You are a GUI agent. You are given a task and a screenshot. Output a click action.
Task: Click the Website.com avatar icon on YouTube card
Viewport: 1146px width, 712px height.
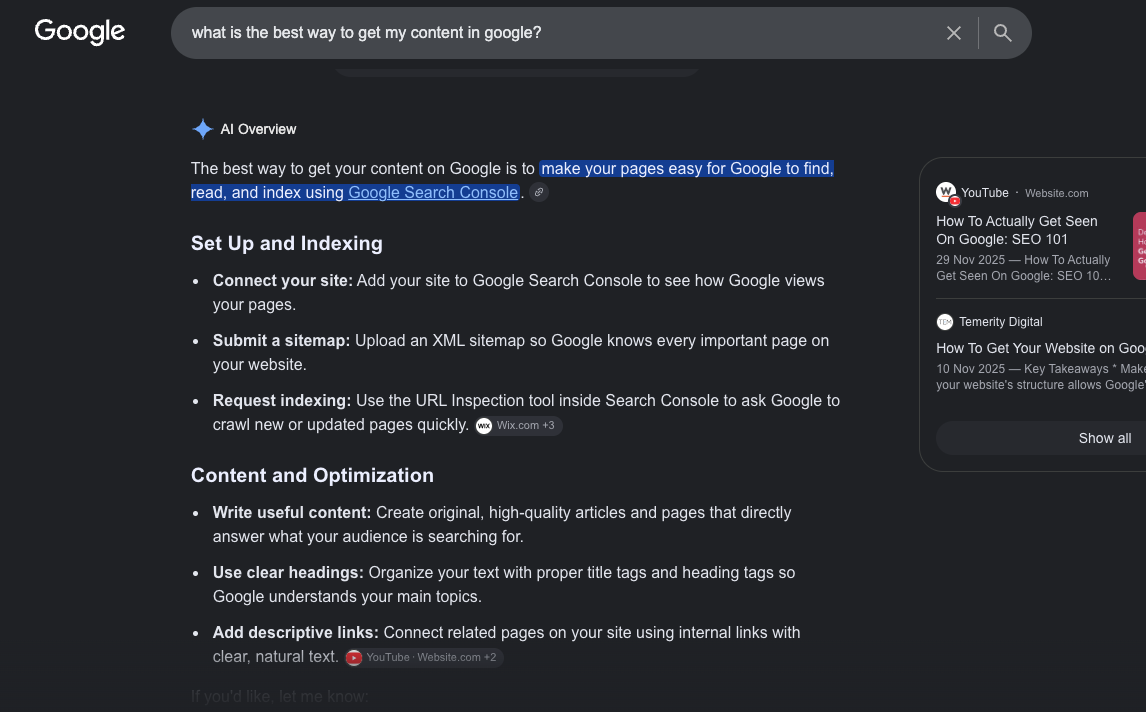(946, 192)
